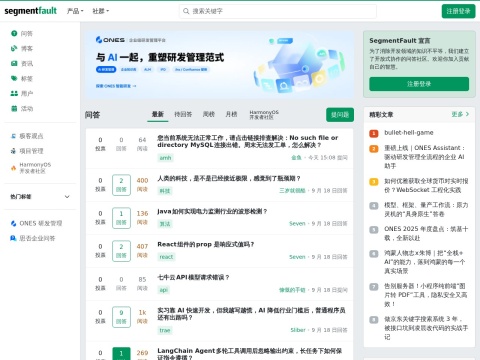Open the MySQL连接出错 question title

[x=247, y=141]
